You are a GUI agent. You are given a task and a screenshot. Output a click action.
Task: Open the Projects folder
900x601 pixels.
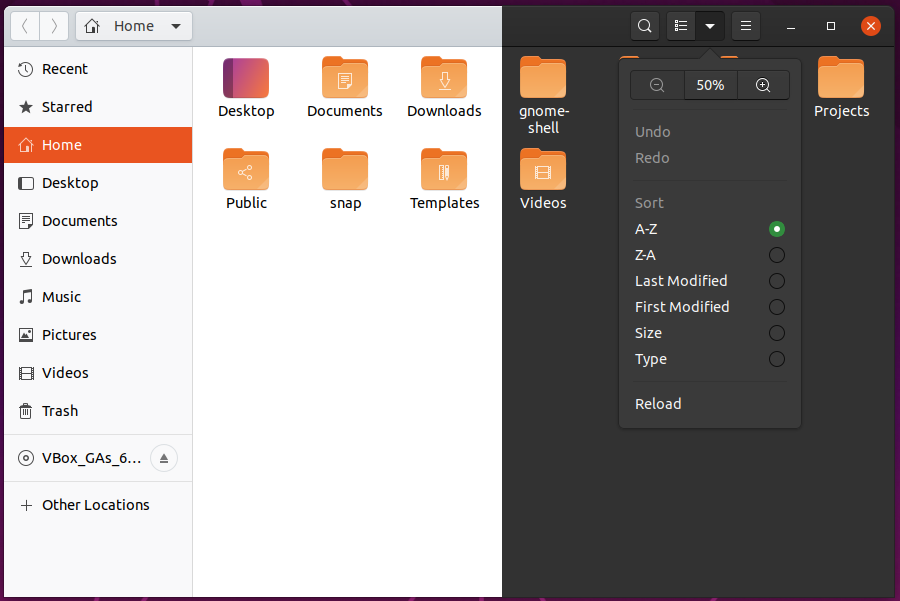[x=841, y=78]
